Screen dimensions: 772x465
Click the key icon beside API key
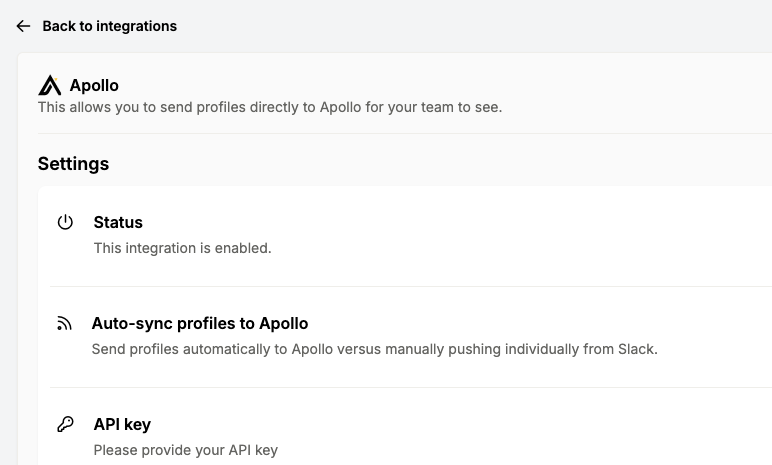65,424
